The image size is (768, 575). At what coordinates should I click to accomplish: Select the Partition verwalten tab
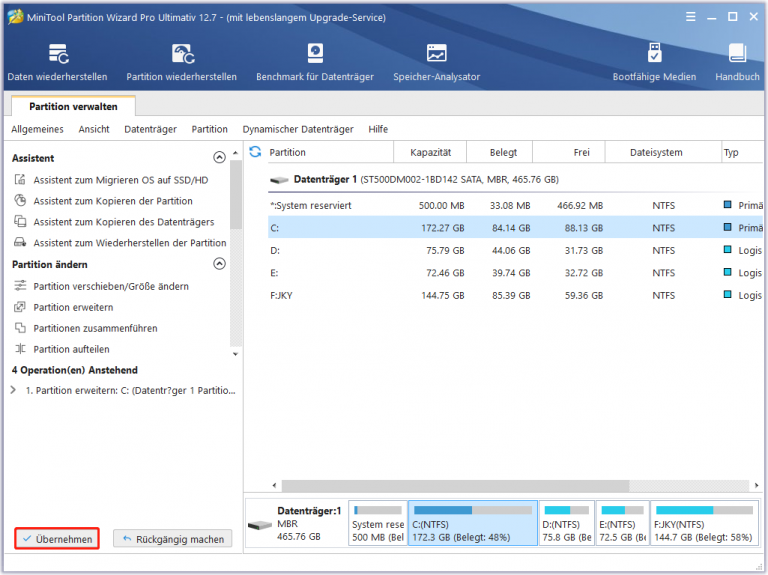[x=72, y=106]
